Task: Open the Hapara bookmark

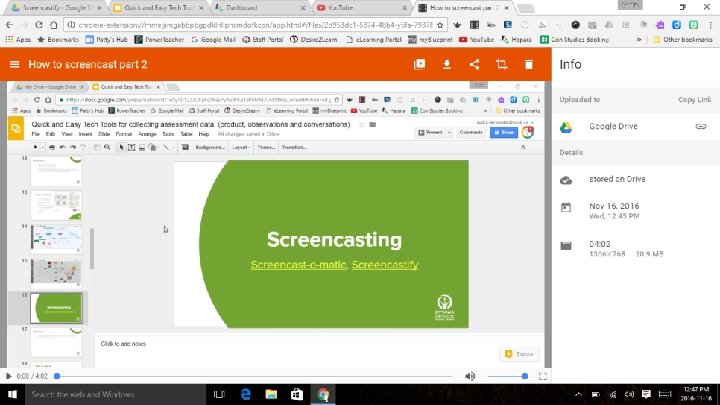Action: click(517, 39)
